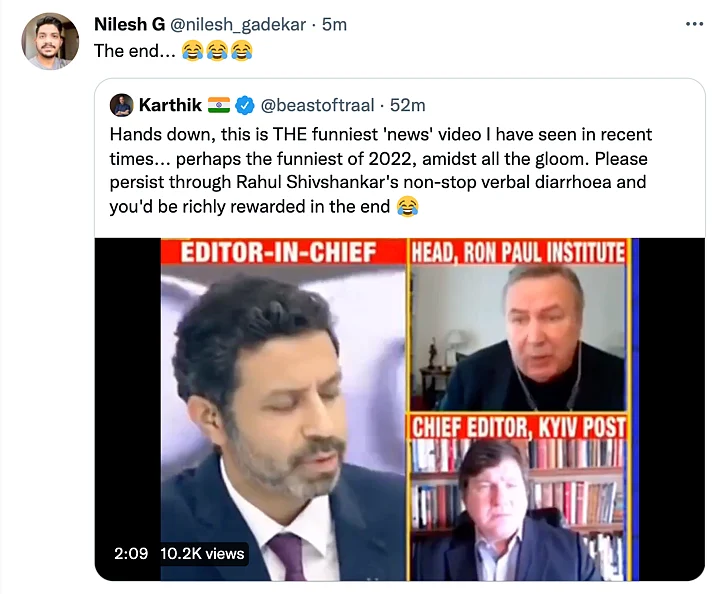Click the 5m timestamp on the tweet
720x594 pixels.
[x=334, y=24]
